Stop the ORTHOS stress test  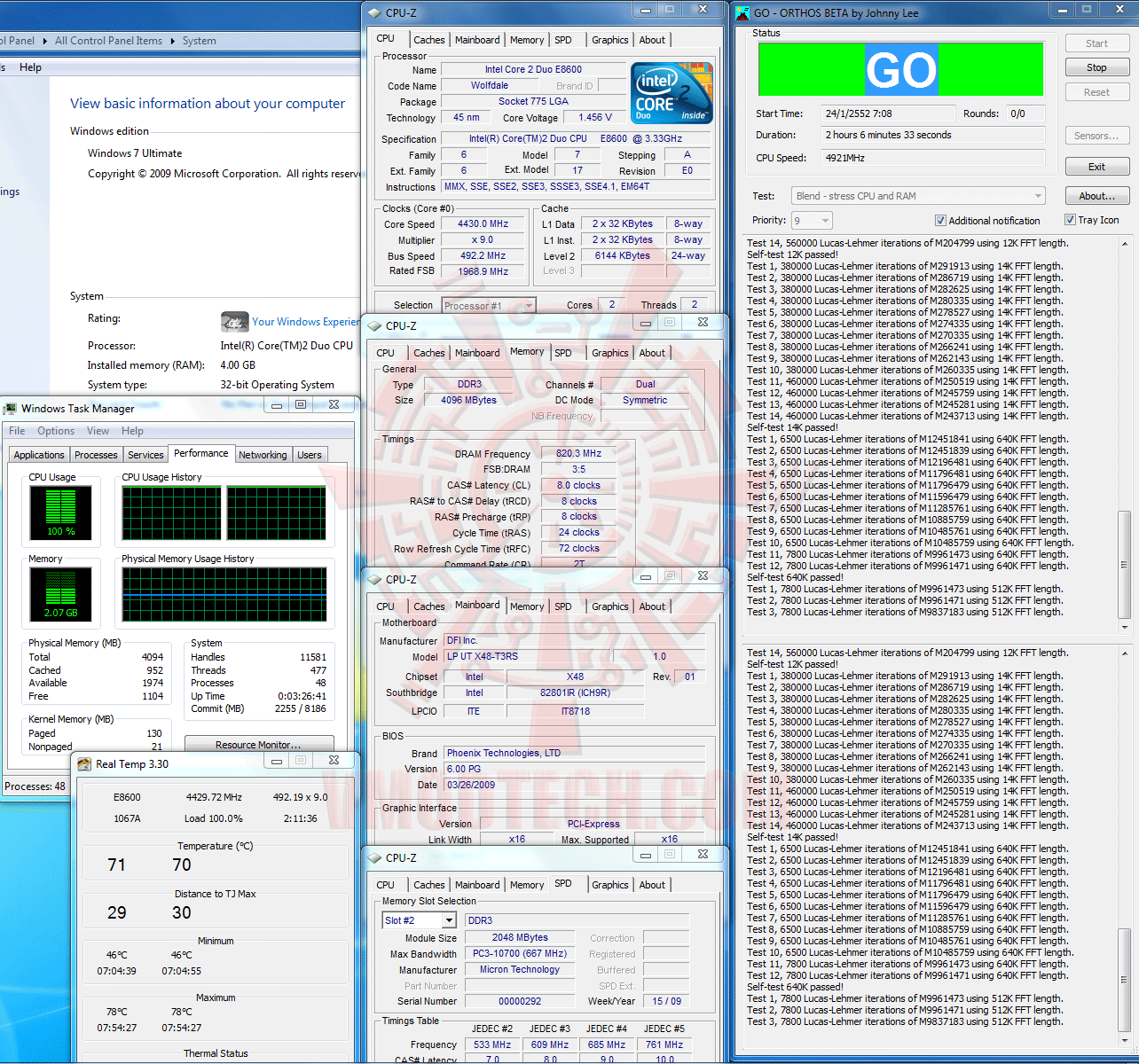(x=1096, y=67)
